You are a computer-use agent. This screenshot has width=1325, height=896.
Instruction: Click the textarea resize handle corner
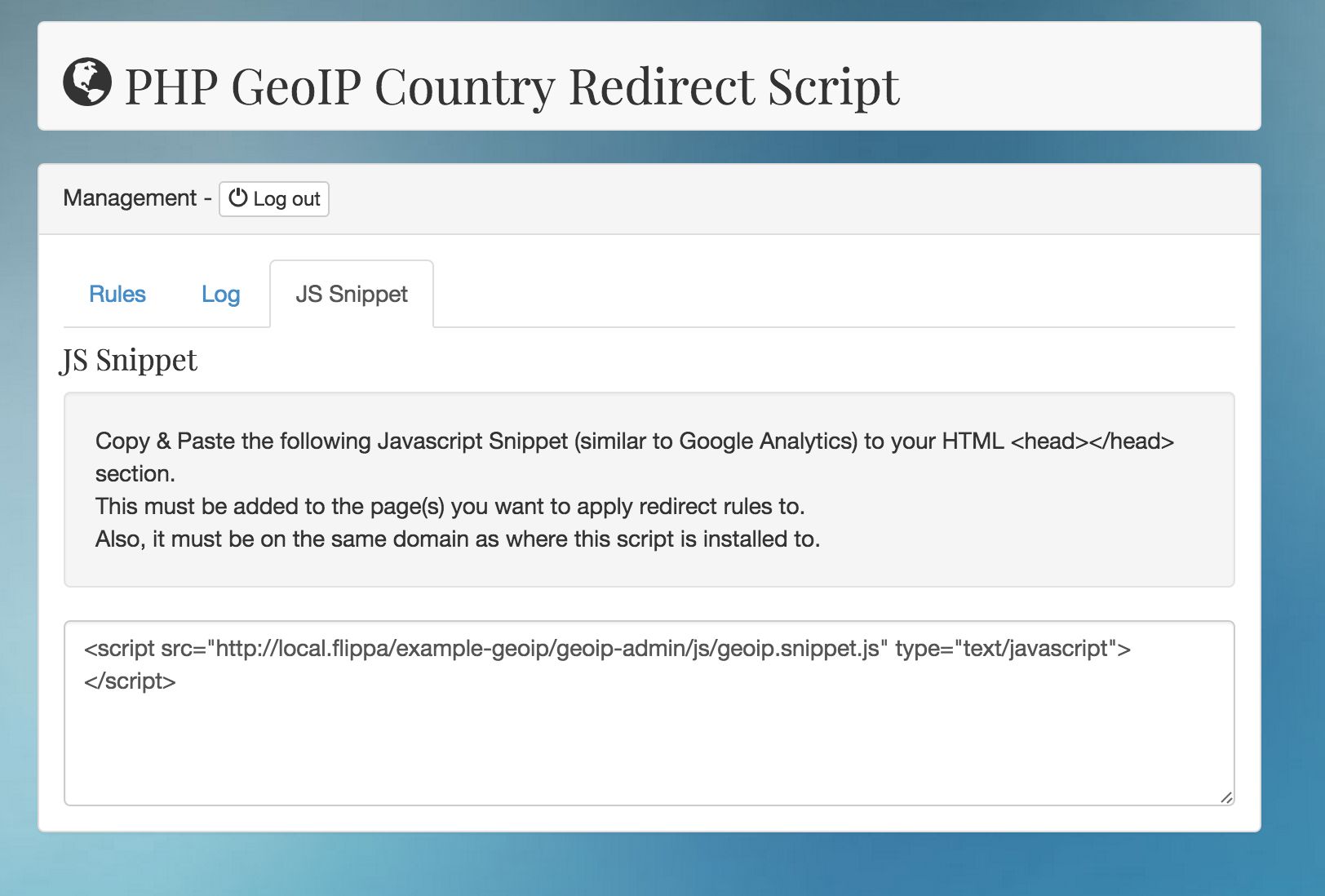click(1226, 797)
